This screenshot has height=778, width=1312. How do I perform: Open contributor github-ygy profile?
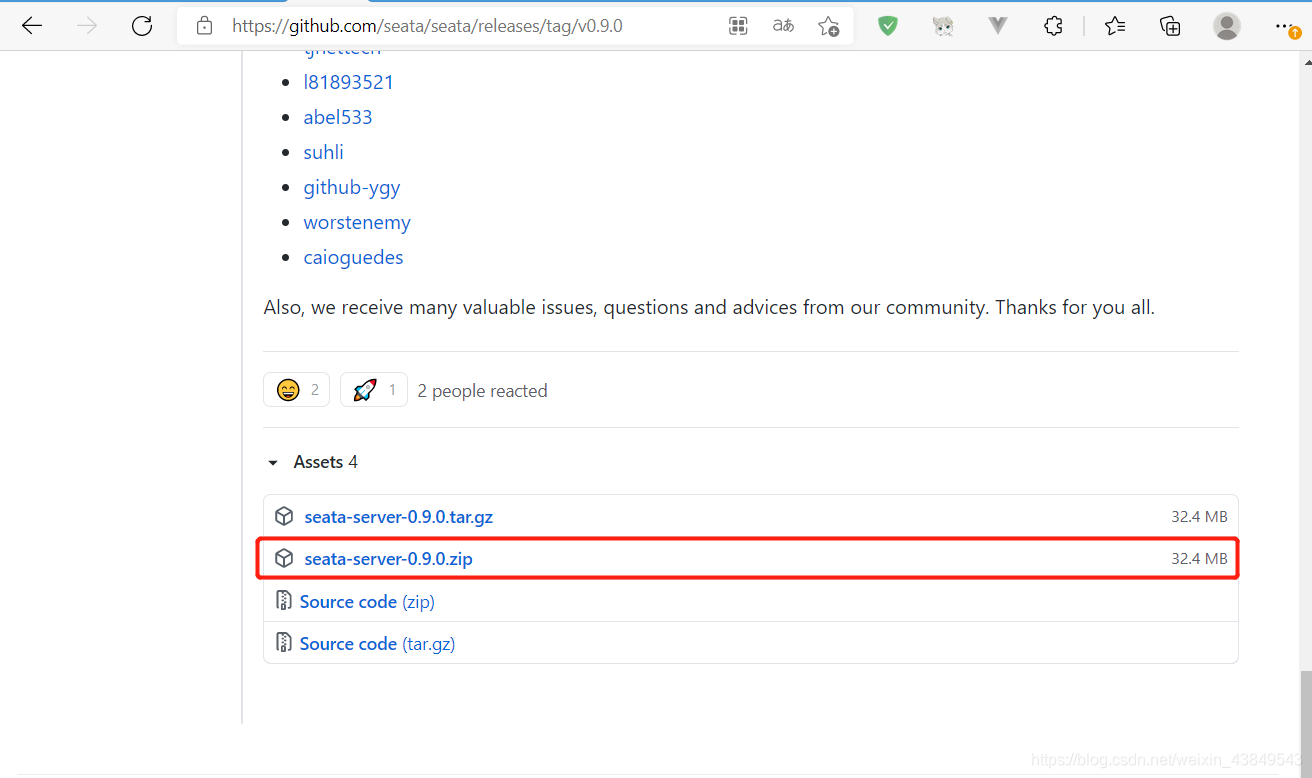point(352,187)
